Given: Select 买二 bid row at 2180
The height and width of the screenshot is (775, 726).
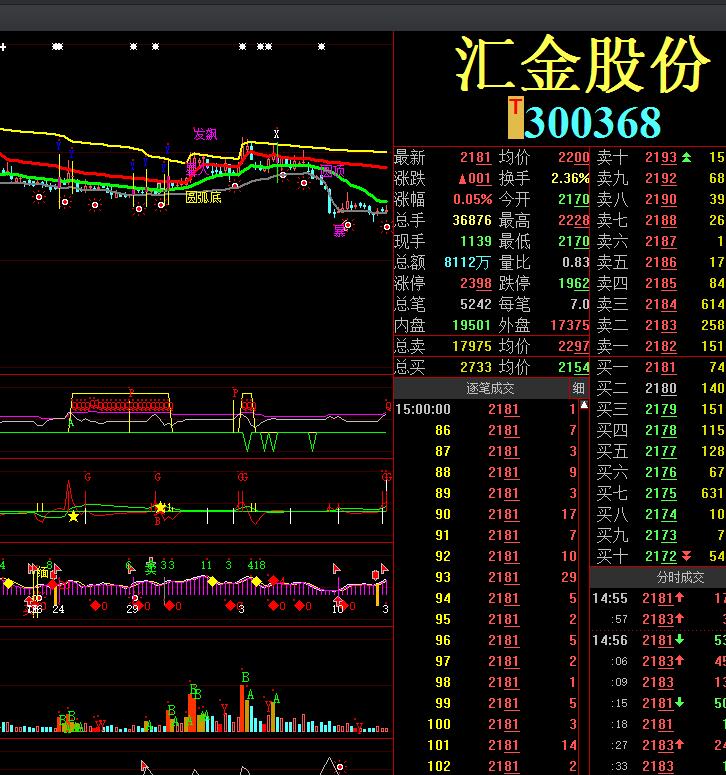Looking at the screenshot, I should point(660,388).
